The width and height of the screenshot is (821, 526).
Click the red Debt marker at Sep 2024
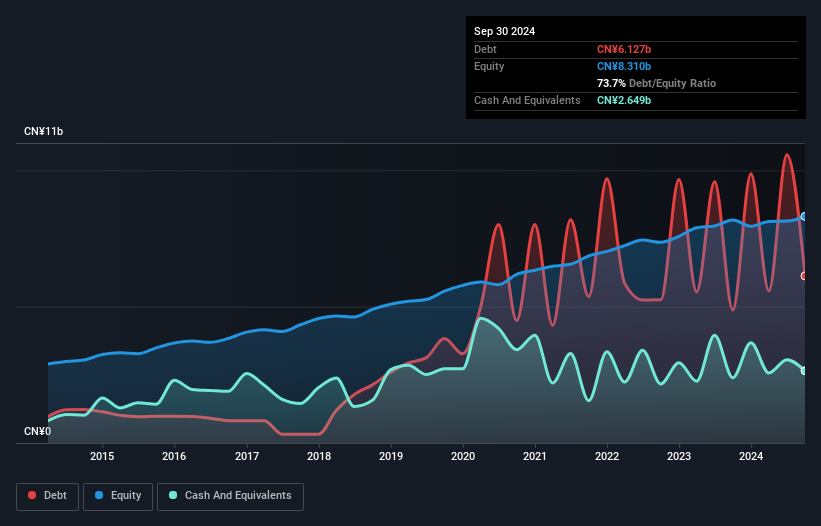pos(804,276)
